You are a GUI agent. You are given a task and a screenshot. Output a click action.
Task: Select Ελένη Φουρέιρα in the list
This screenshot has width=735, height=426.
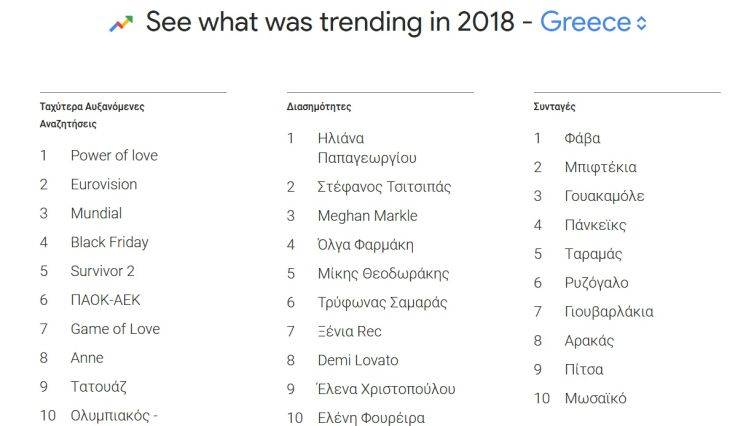pos(370,418)
